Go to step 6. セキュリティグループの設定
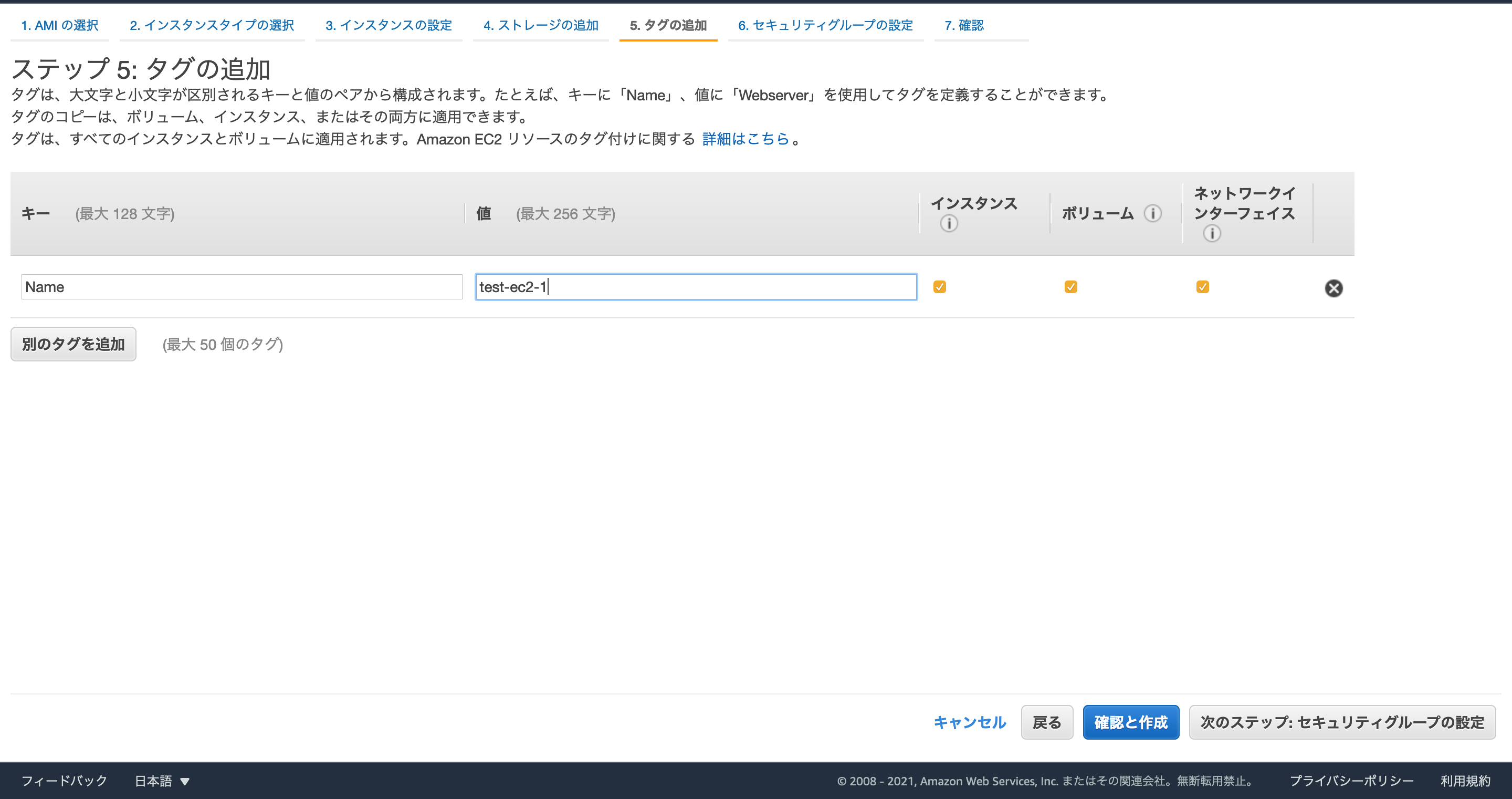The height and width of the screenshot is (799, 1512). pos(825,25)
